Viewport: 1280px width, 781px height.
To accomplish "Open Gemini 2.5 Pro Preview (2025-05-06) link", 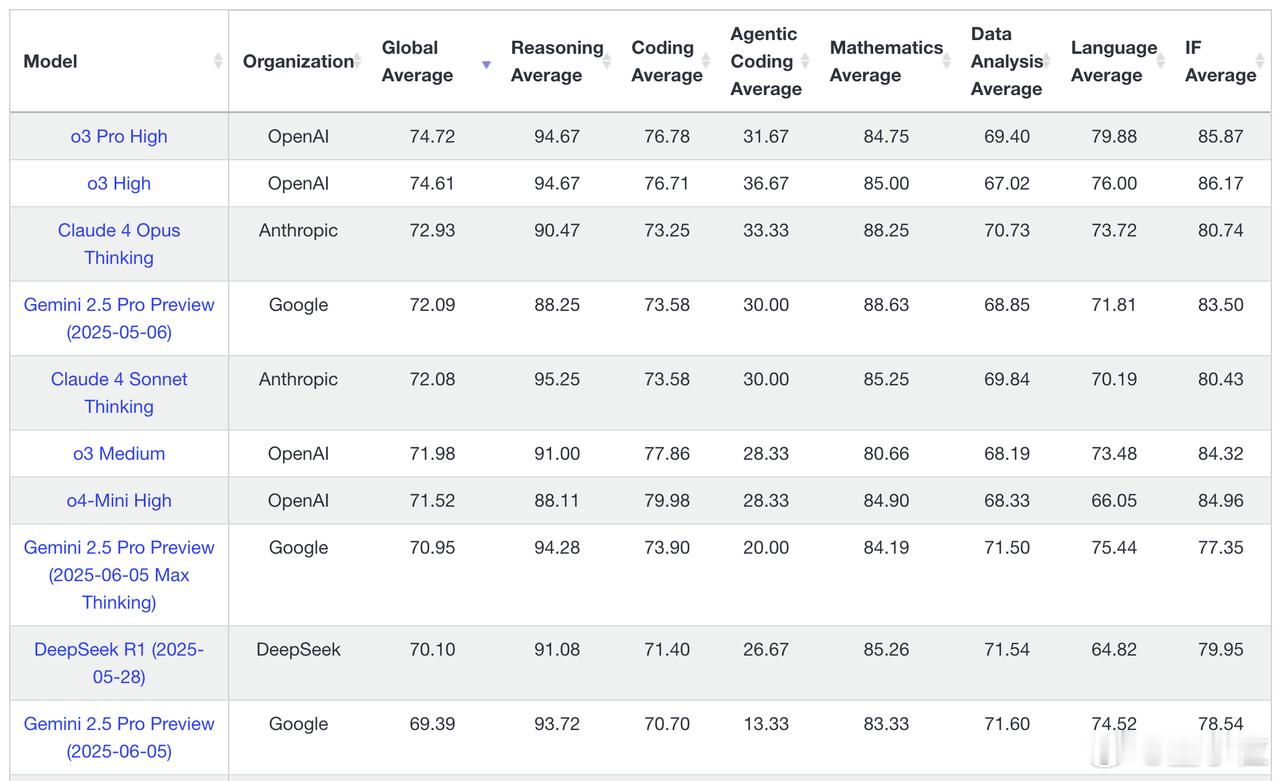I will click(119, 318).
